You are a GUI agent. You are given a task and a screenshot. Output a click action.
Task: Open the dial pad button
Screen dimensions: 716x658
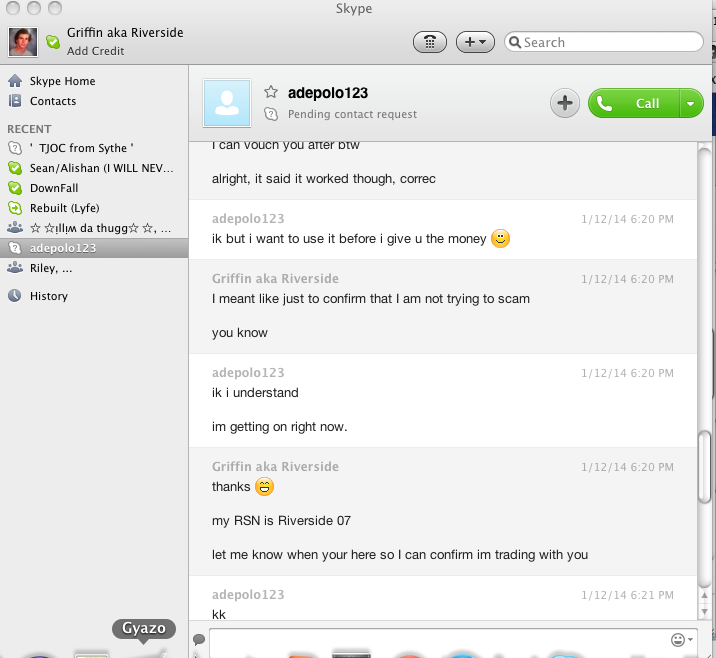point(430,42)
